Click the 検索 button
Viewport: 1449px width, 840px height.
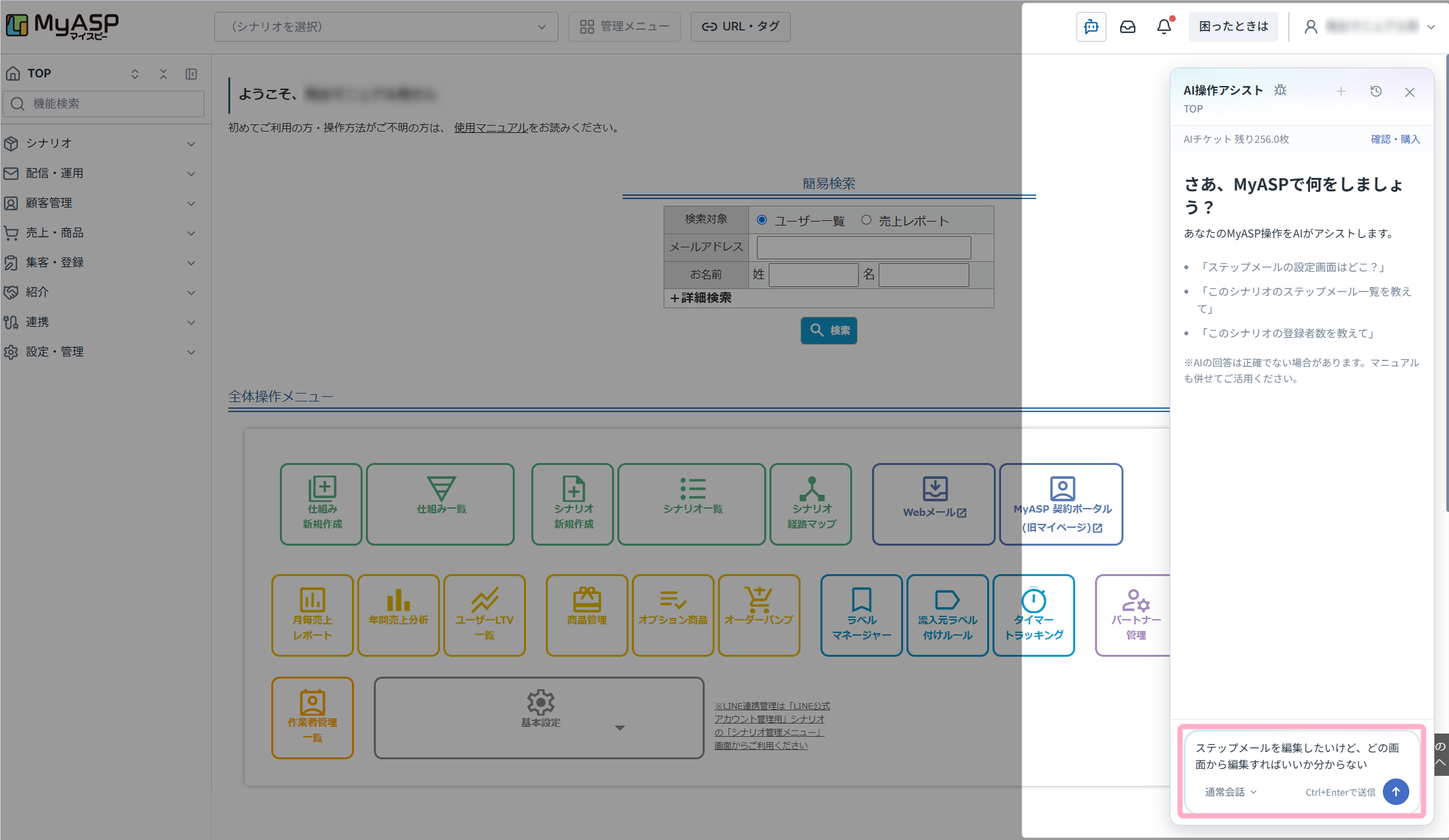point(829,330)
